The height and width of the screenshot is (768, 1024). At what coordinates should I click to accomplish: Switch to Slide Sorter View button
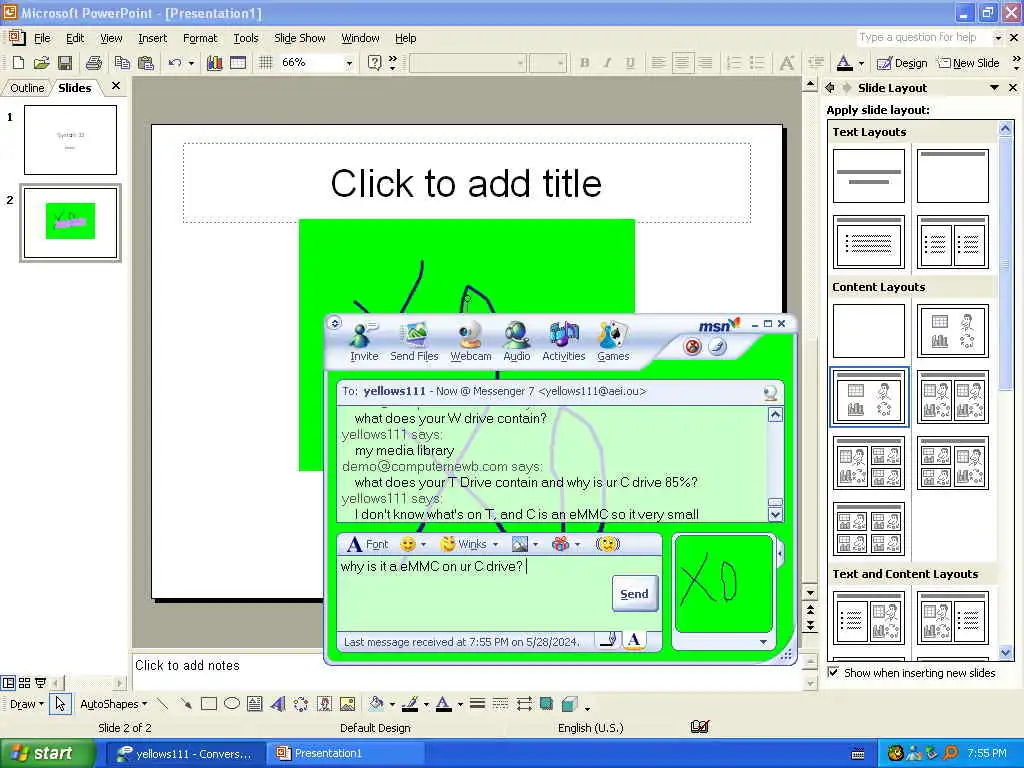point(24,683)
